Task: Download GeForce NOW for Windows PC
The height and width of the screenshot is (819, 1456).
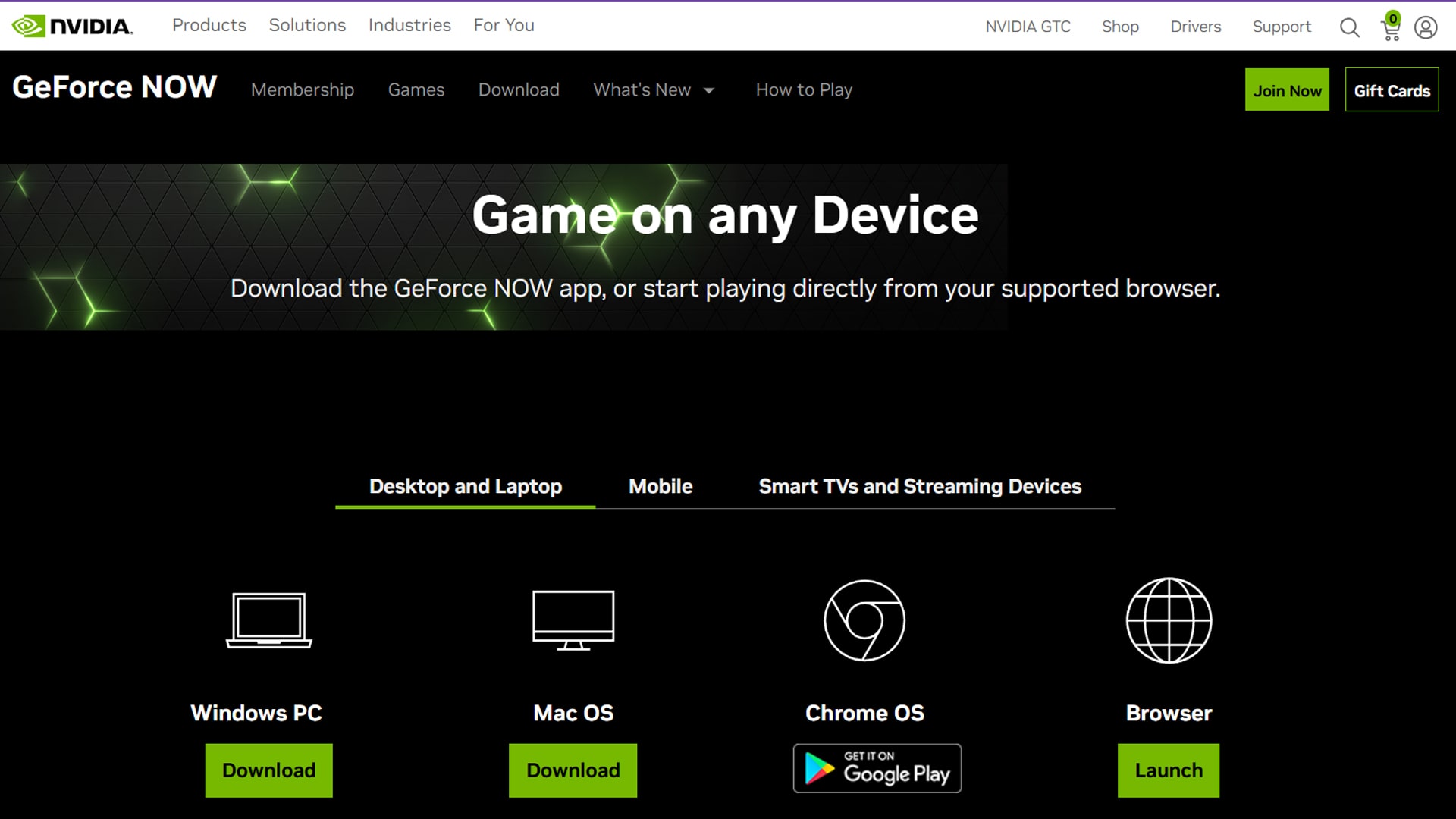Action: point(268,769)
